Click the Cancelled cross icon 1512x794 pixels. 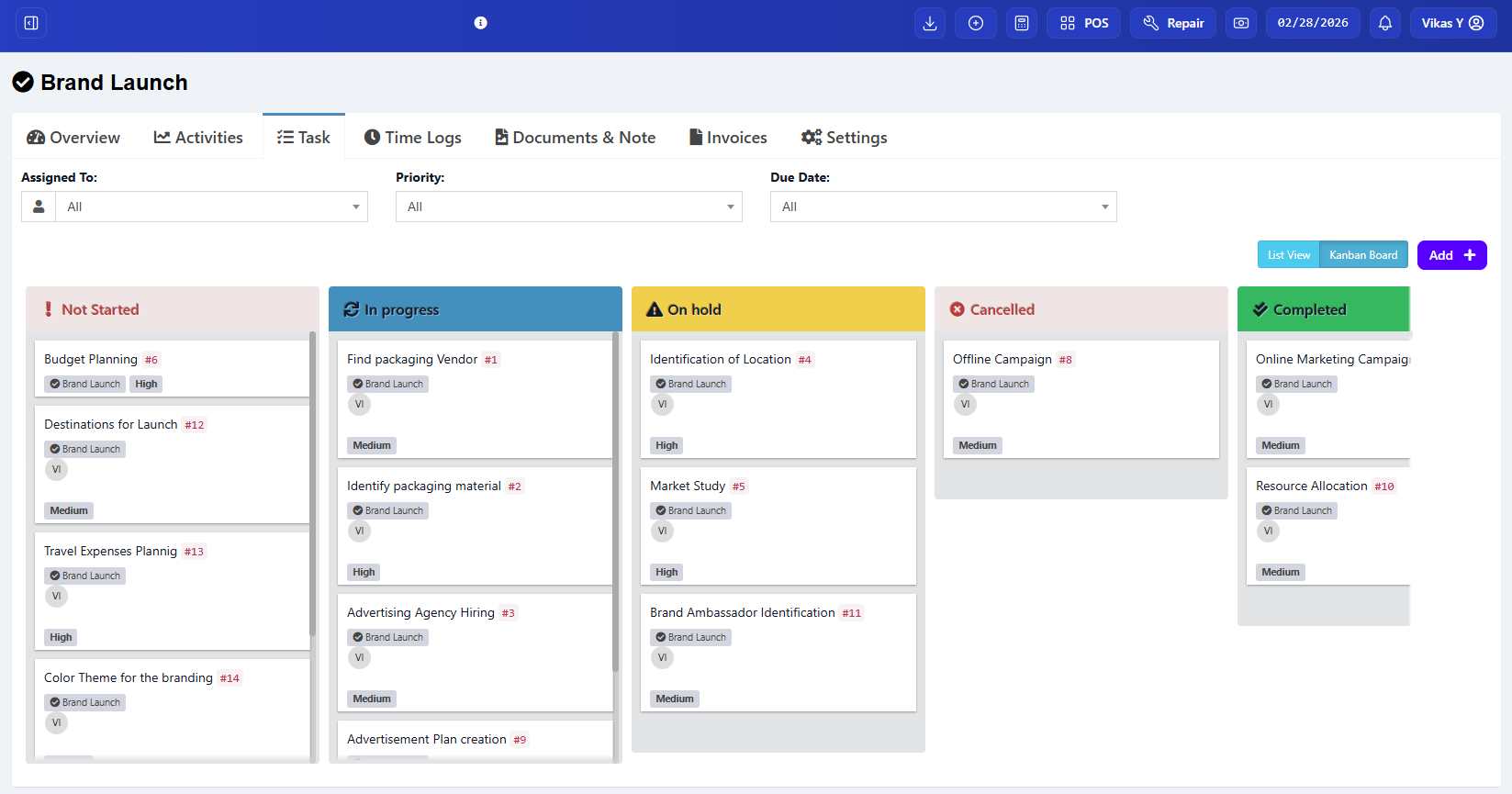[x=958, y=309]
